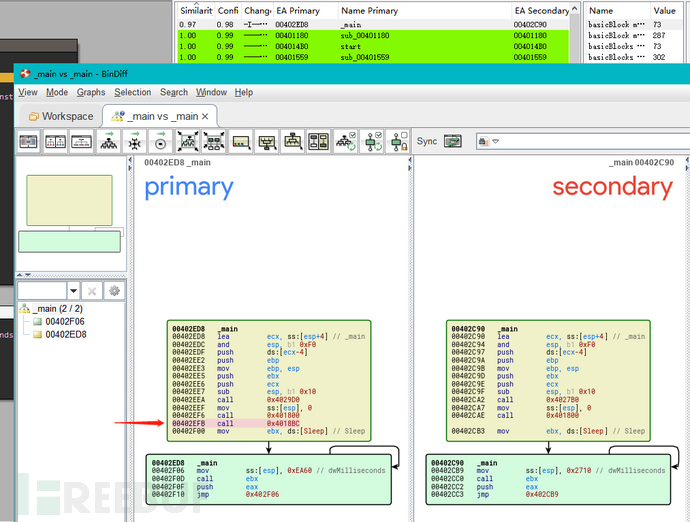Click the matched functions table vertical scrollbar
Image resolution: width=690 pixels, height=522 pixels.
coord(574,35)
